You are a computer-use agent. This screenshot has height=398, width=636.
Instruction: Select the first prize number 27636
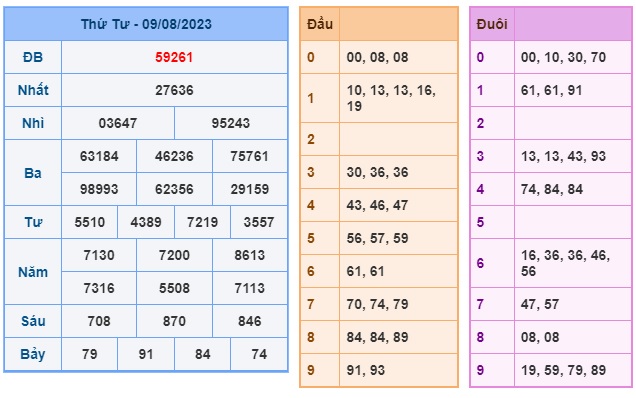[174, 90]
